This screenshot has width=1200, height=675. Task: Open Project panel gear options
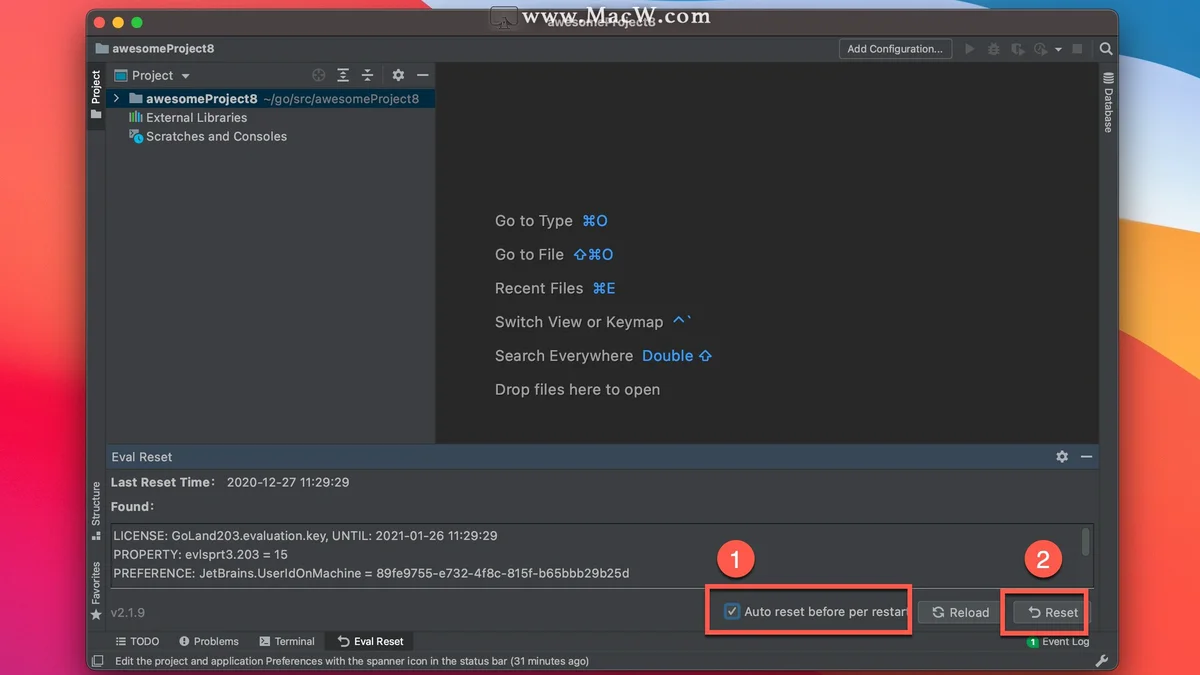pos(398,75)
